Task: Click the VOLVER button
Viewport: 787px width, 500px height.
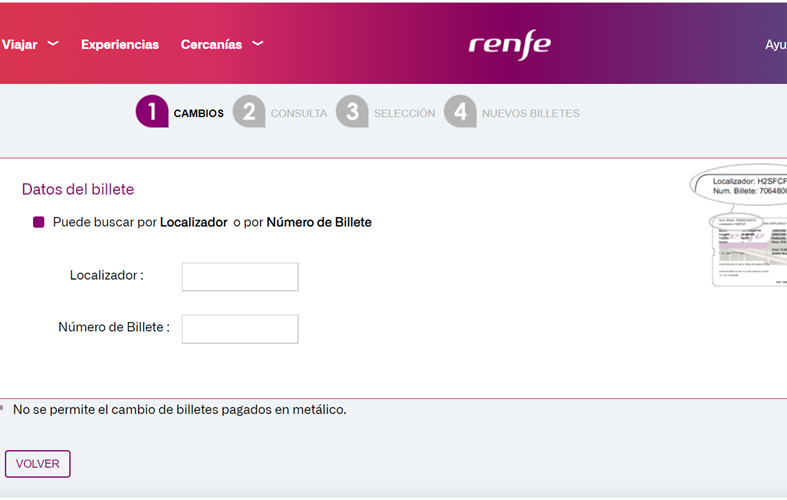Action: click(38, 464)
